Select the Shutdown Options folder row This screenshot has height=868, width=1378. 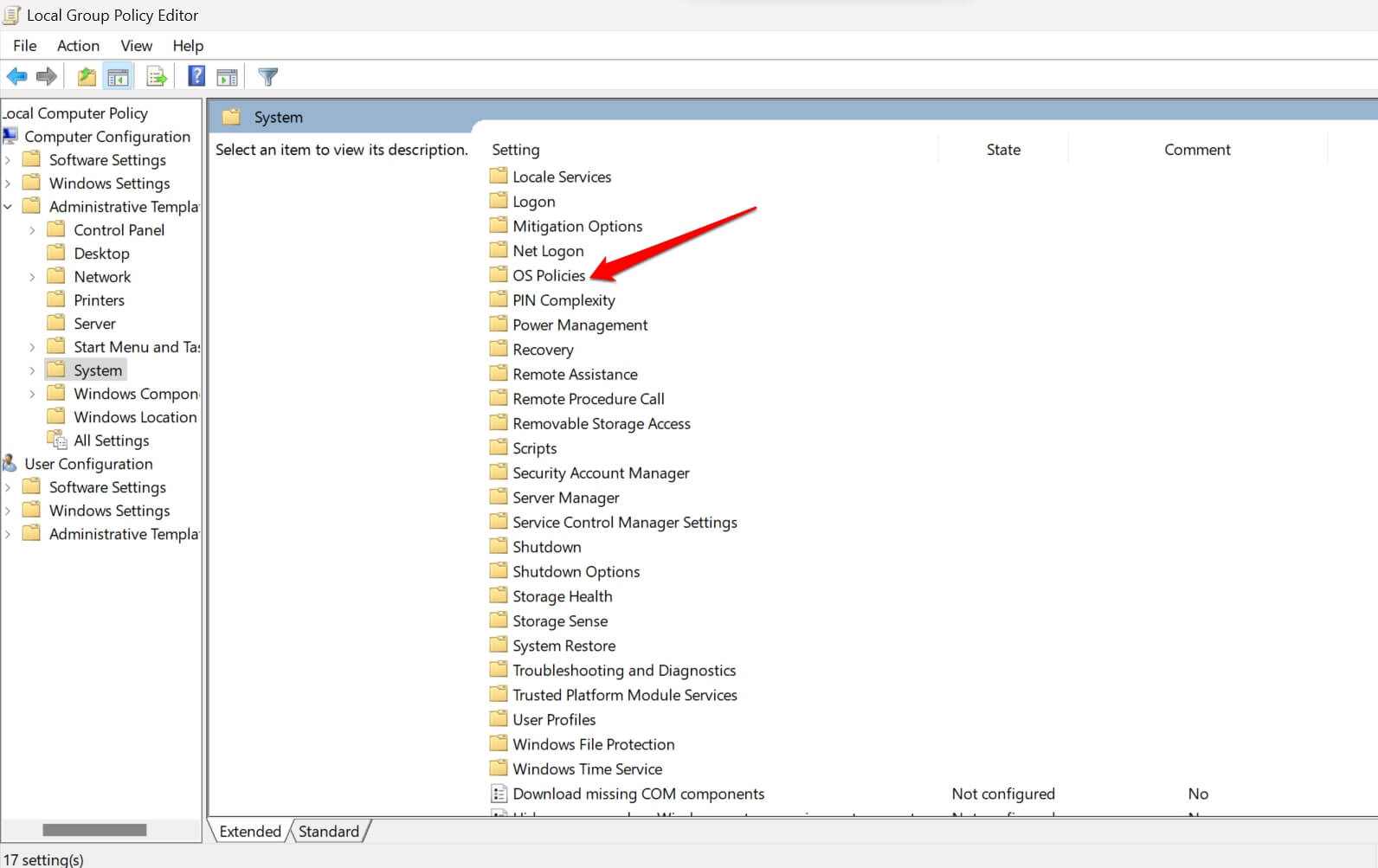click(x=565, y=571)
